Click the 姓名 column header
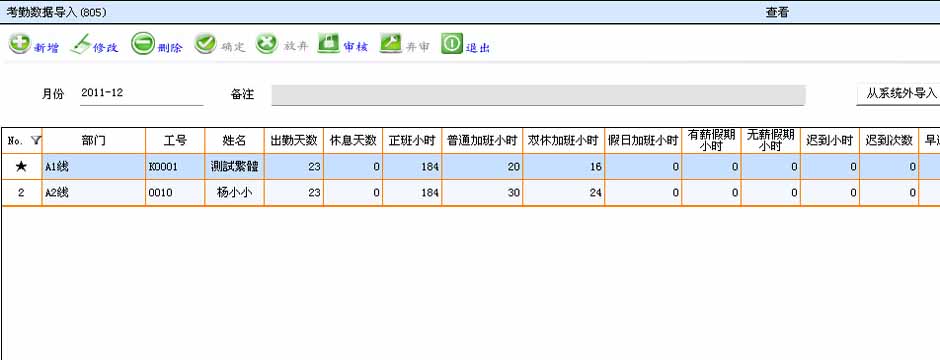 pyautogui.click(x=234, y=141)
